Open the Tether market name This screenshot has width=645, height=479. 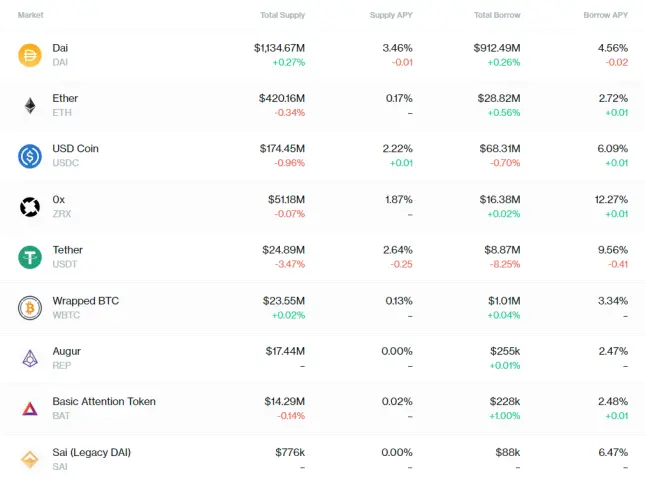(67, 250)
